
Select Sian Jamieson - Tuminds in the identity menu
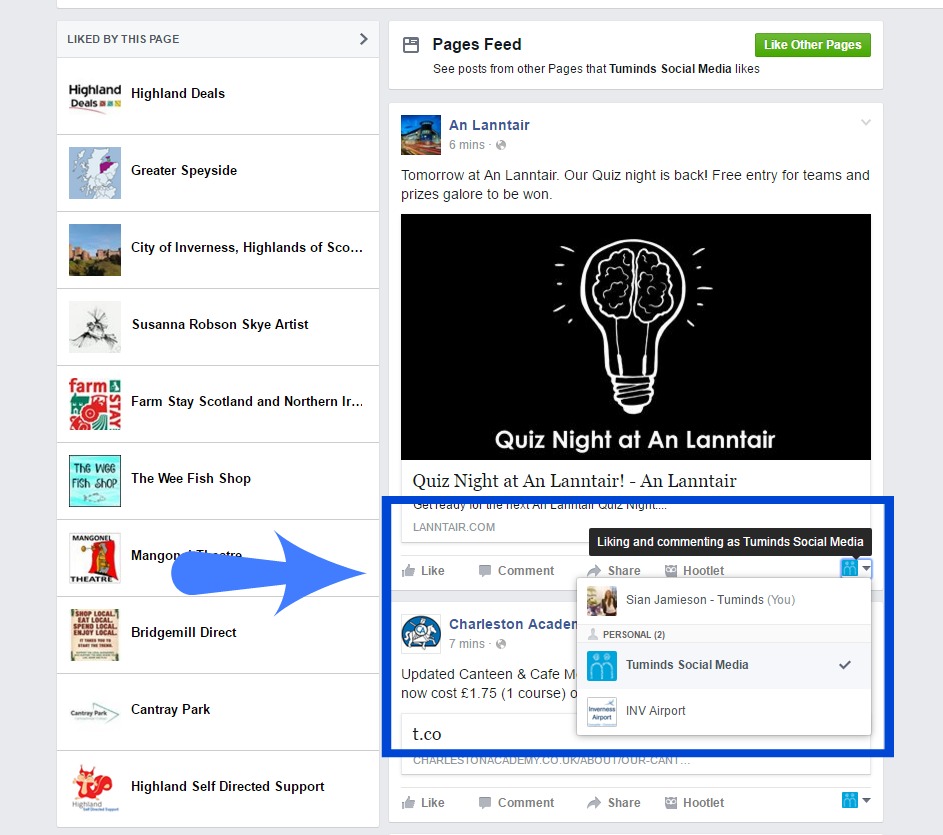[x=723, y=600]
